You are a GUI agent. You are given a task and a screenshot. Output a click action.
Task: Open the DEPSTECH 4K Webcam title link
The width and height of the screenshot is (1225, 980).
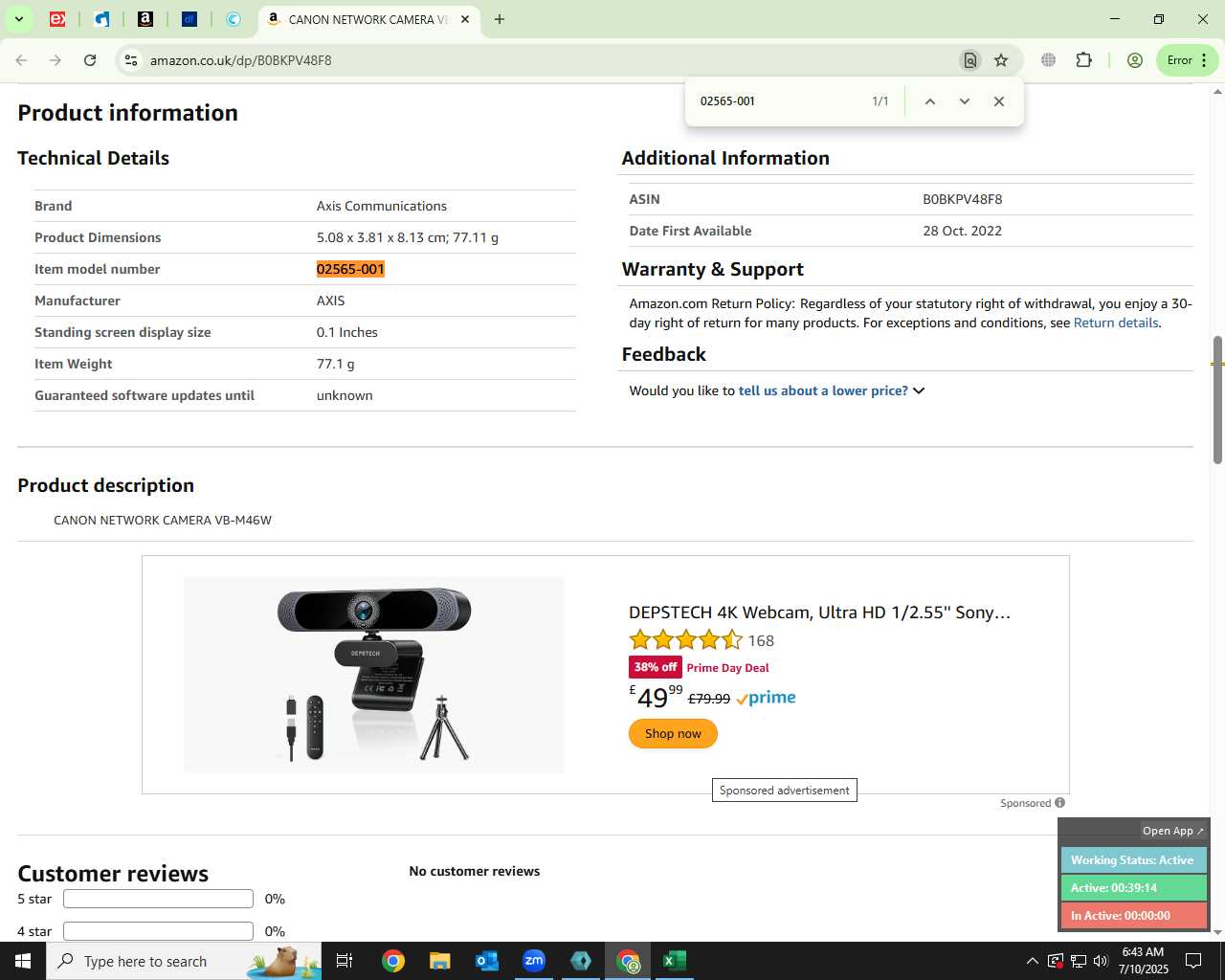tap(819, 612)
